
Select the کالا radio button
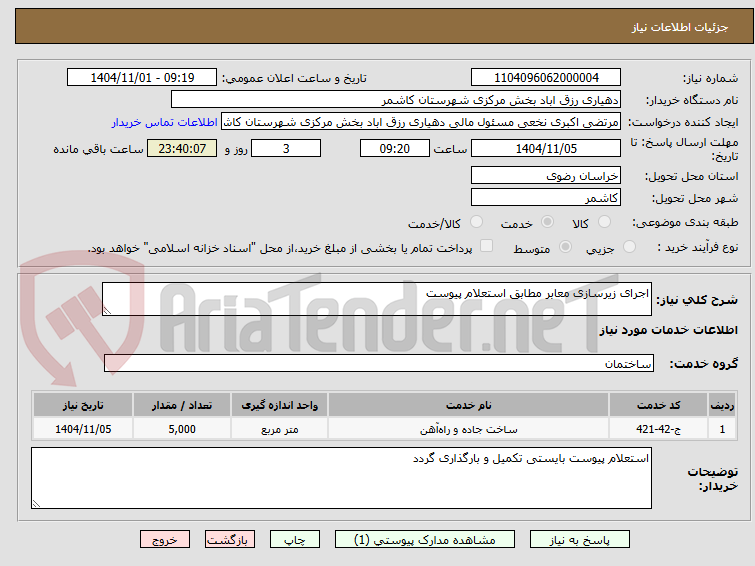tap(604, 222)
